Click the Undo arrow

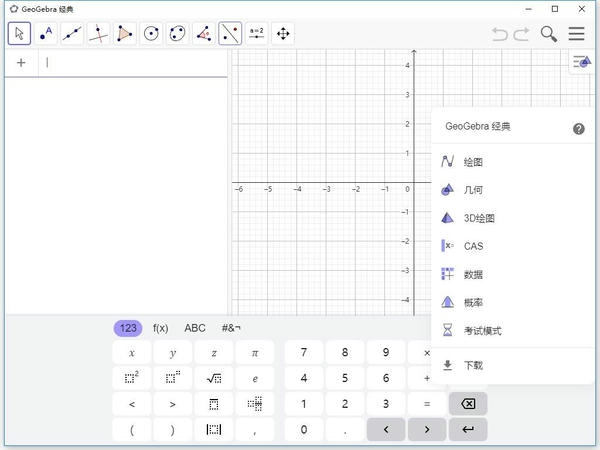[499, 34]
